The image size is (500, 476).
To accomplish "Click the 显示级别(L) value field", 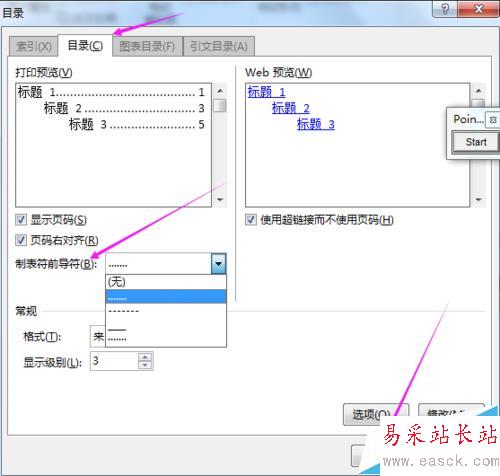I will coord(114,361).
